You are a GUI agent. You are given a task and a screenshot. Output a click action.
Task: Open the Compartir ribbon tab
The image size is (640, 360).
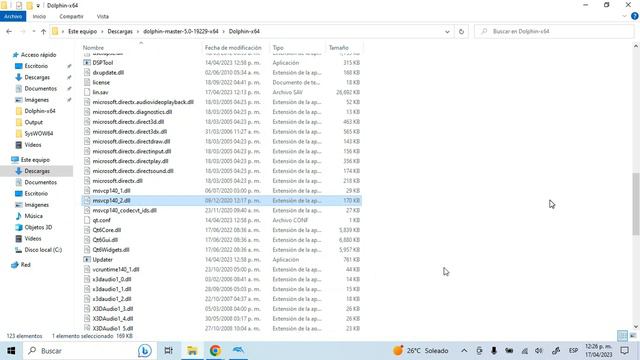click(x=71, y=16)
